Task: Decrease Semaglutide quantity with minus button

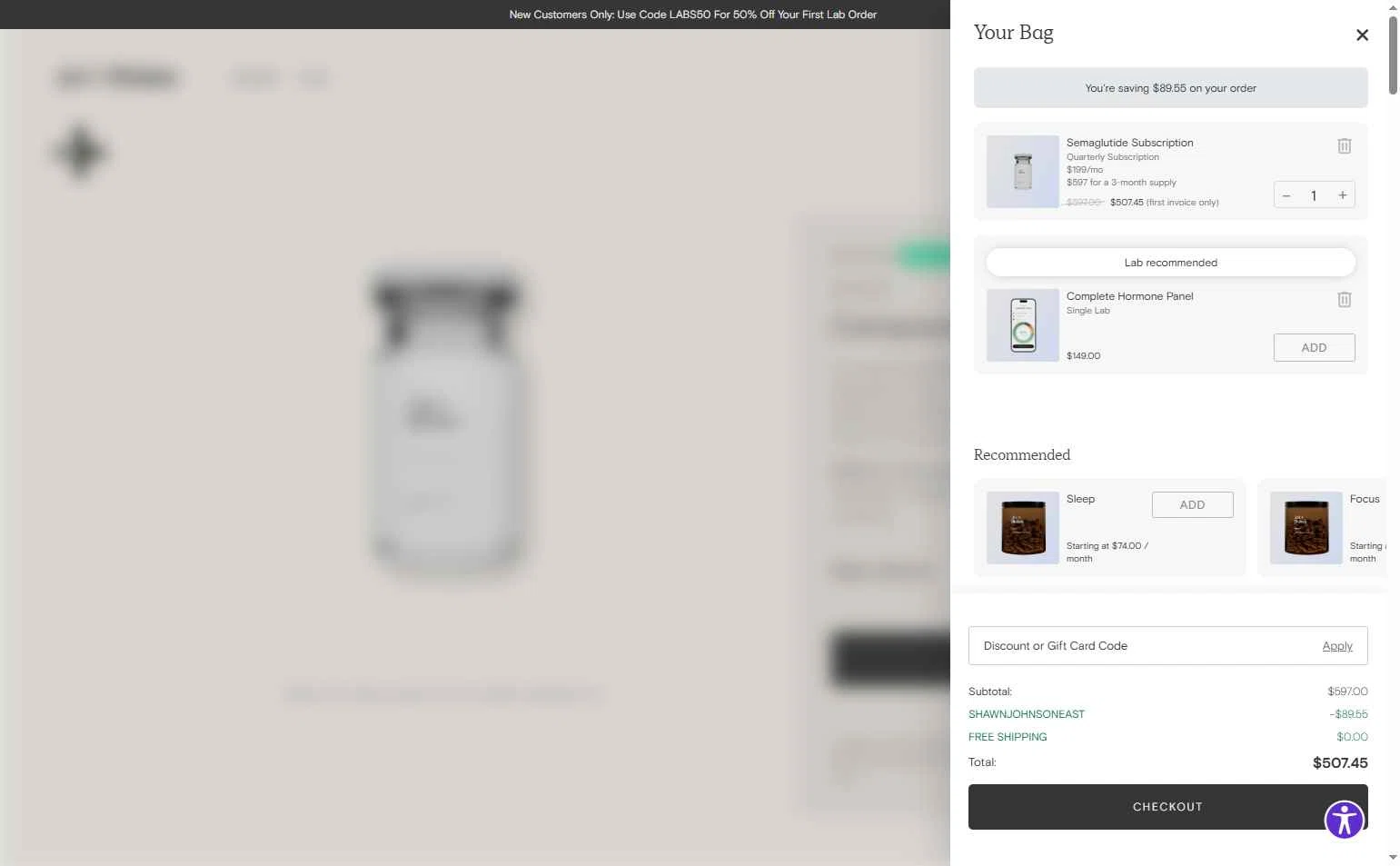Action: point(1286,195)
